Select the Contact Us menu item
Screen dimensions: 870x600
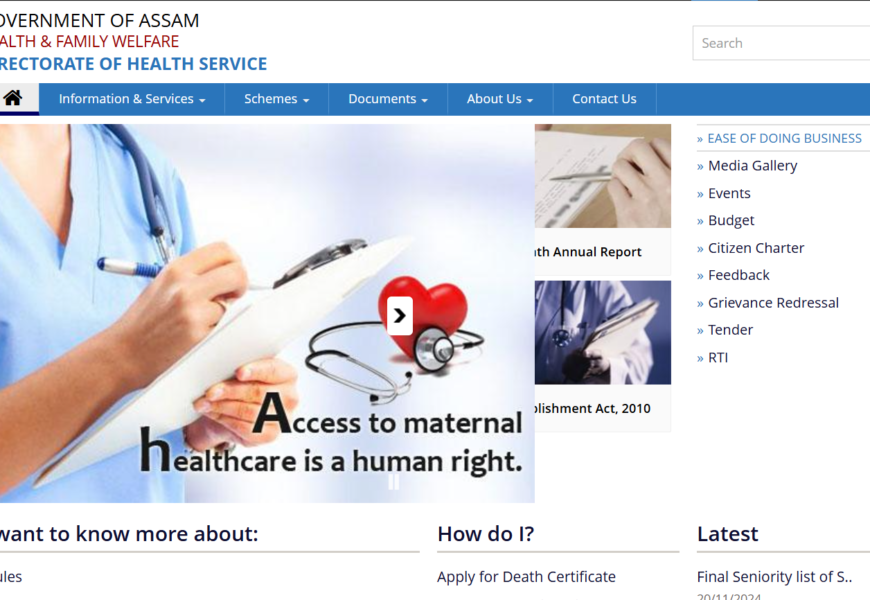tap(604, 99)
